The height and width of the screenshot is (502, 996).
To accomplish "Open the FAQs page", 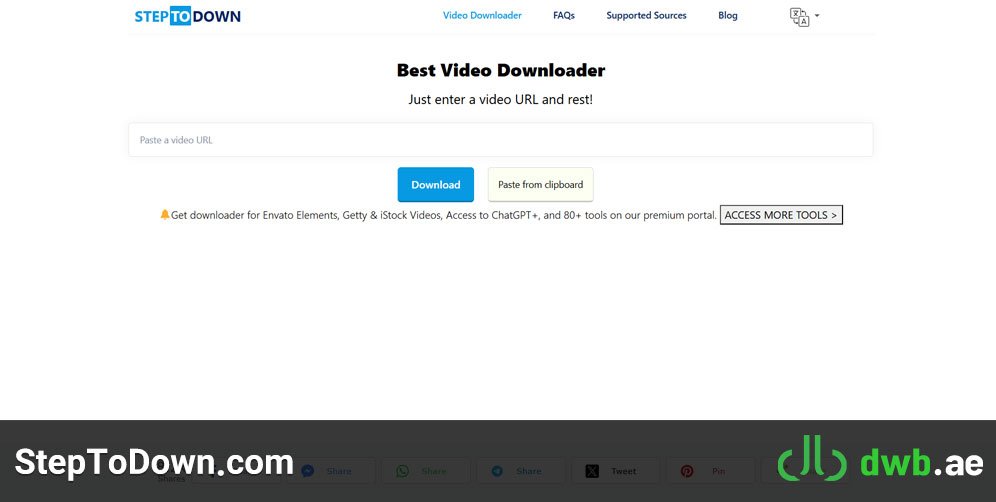I will tap(563, 15).
